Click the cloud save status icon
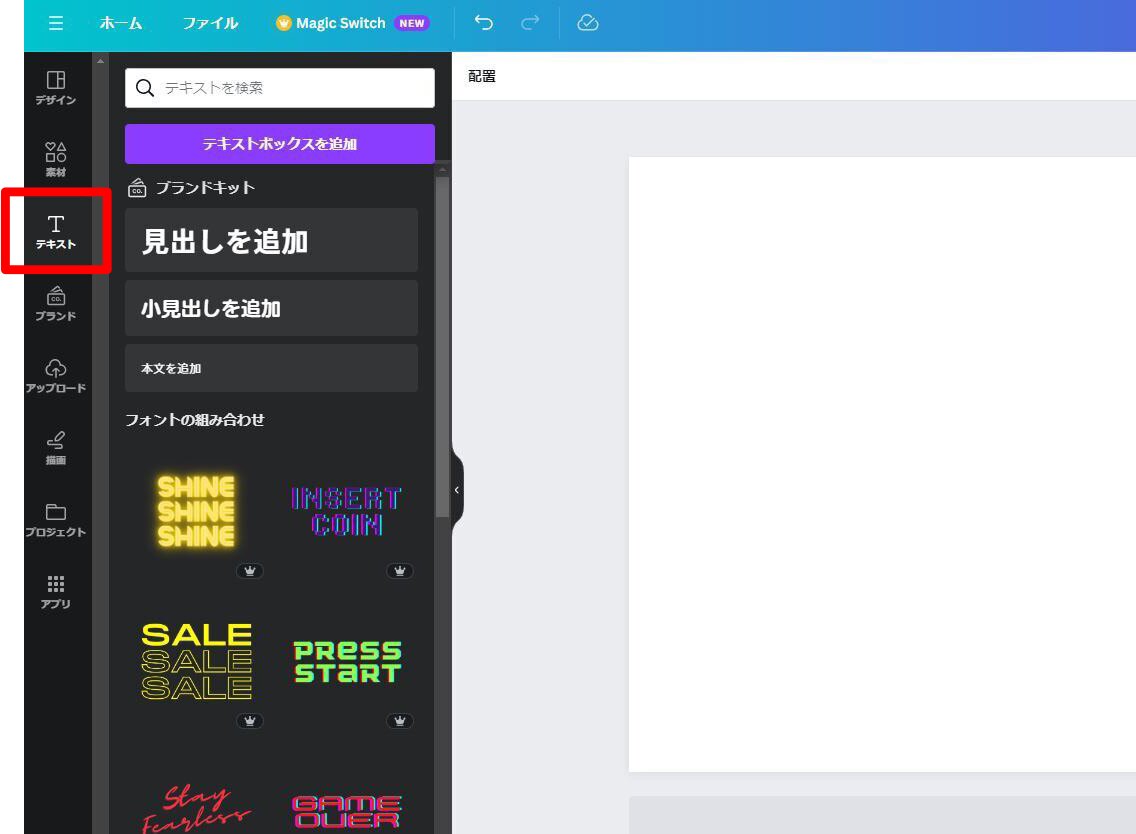 pyautogui.click(x=588, y=23)
